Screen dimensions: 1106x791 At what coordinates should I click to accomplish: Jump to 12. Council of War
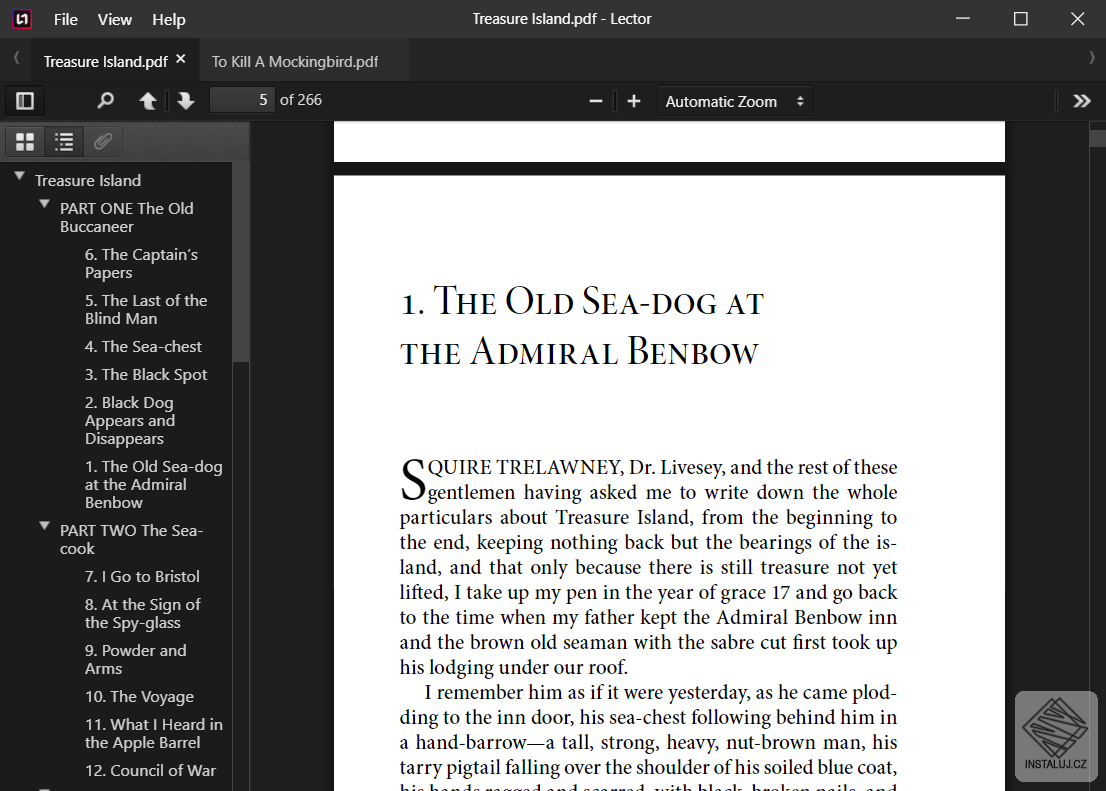[150, 771]
